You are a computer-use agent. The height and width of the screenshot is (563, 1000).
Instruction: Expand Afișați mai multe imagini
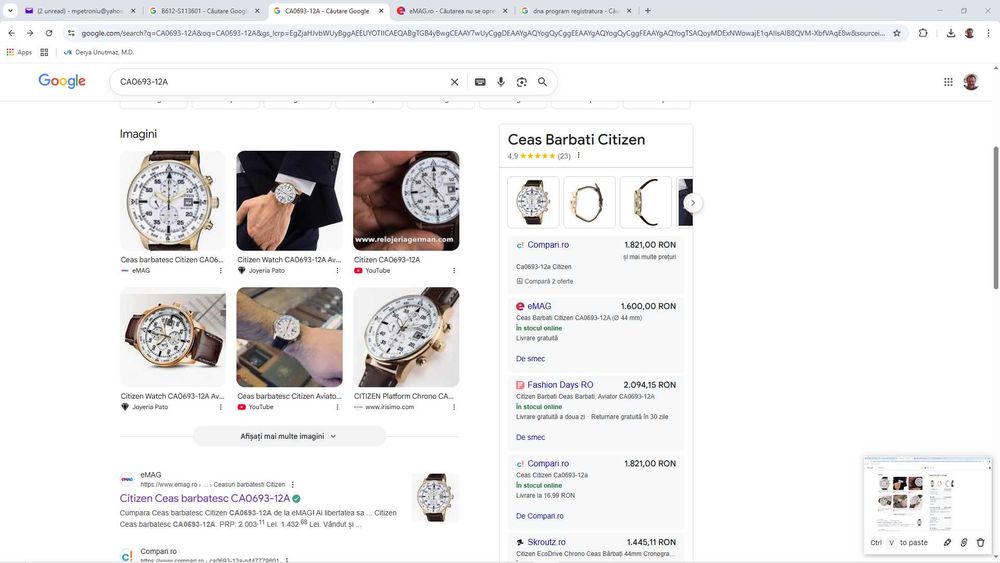pos(289,436)
